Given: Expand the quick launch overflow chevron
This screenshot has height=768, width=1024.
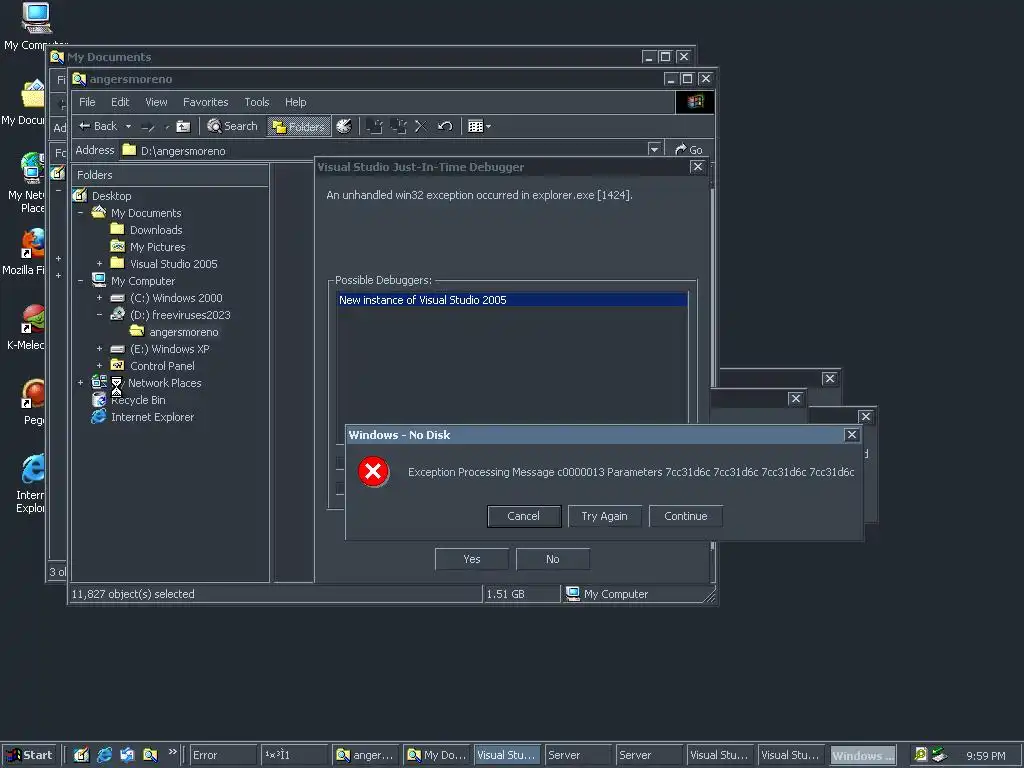Looking at the screenshot, I should click(x=172, y=752).
